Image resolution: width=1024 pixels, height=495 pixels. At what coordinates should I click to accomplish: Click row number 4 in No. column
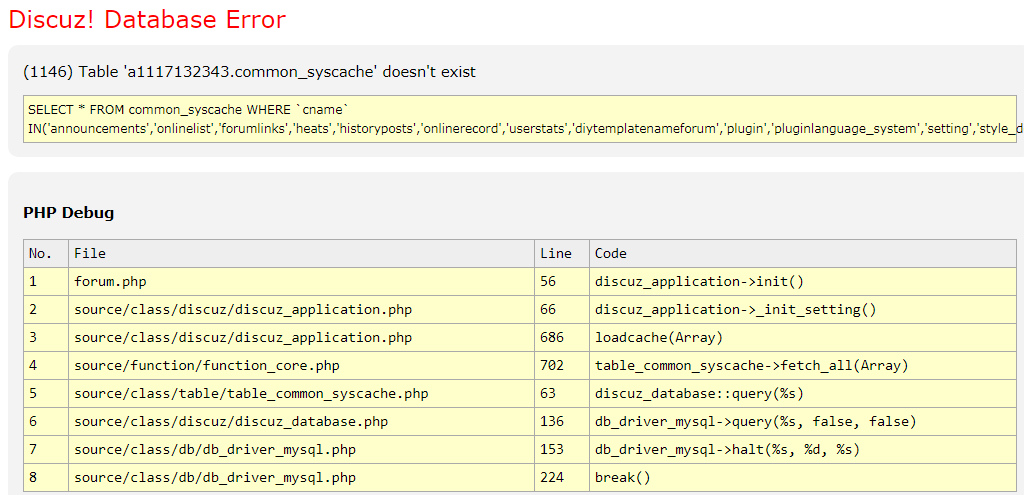(46, 366)
